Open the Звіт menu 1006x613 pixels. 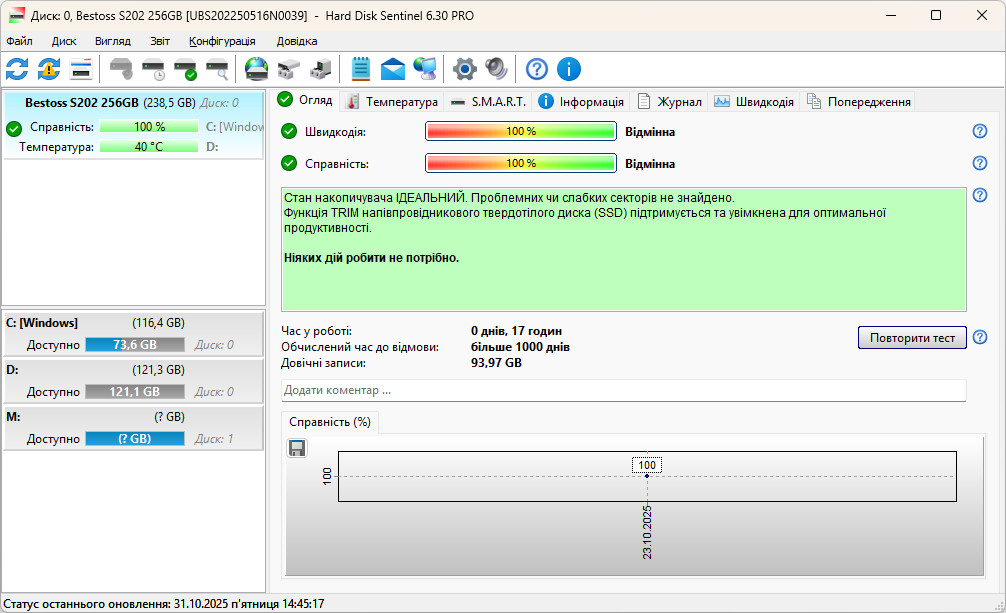coord(160,41)
